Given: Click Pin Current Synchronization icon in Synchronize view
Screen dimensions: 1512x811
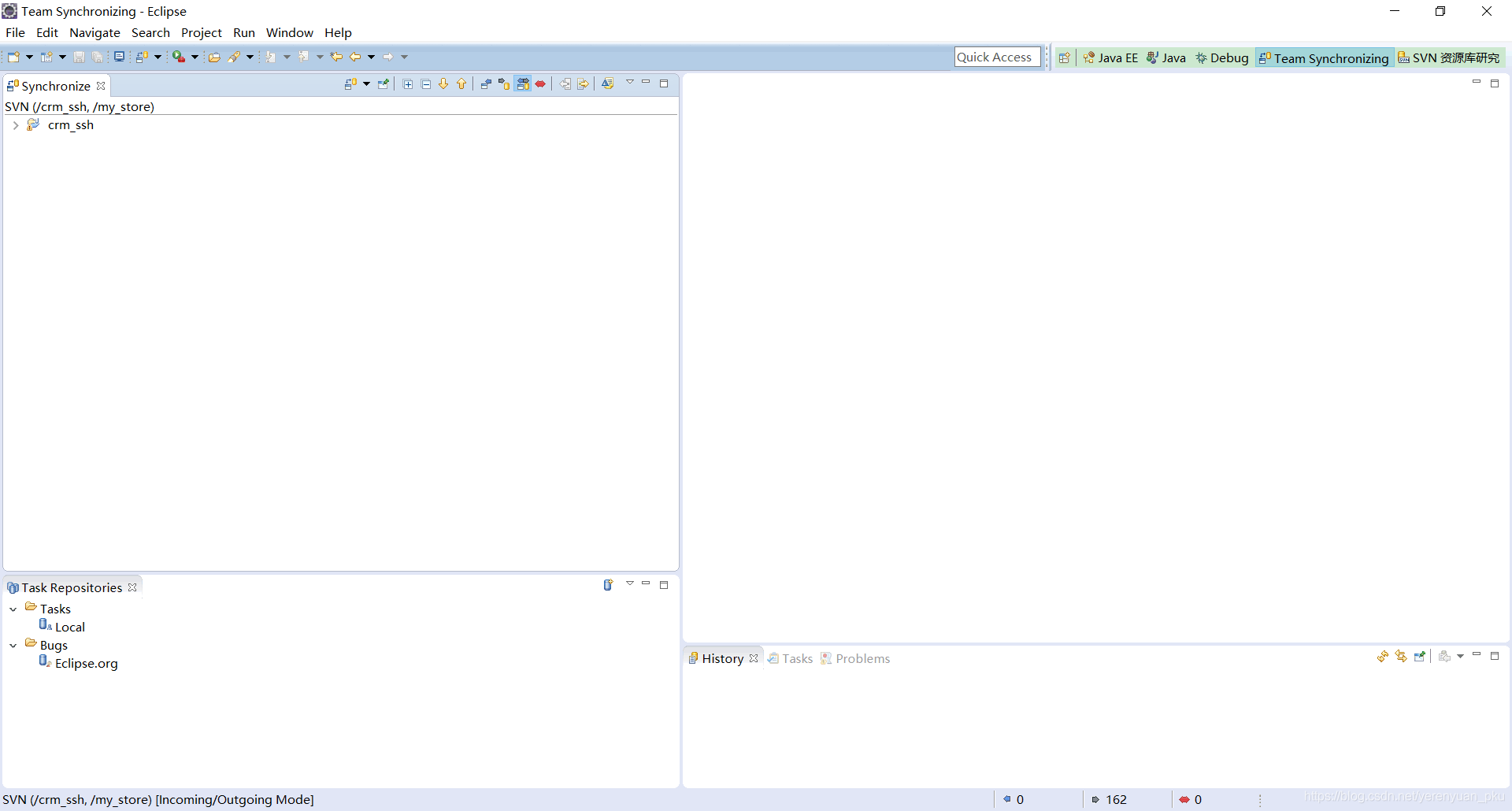Looking at the screenshot, I should tap(384, 84).
